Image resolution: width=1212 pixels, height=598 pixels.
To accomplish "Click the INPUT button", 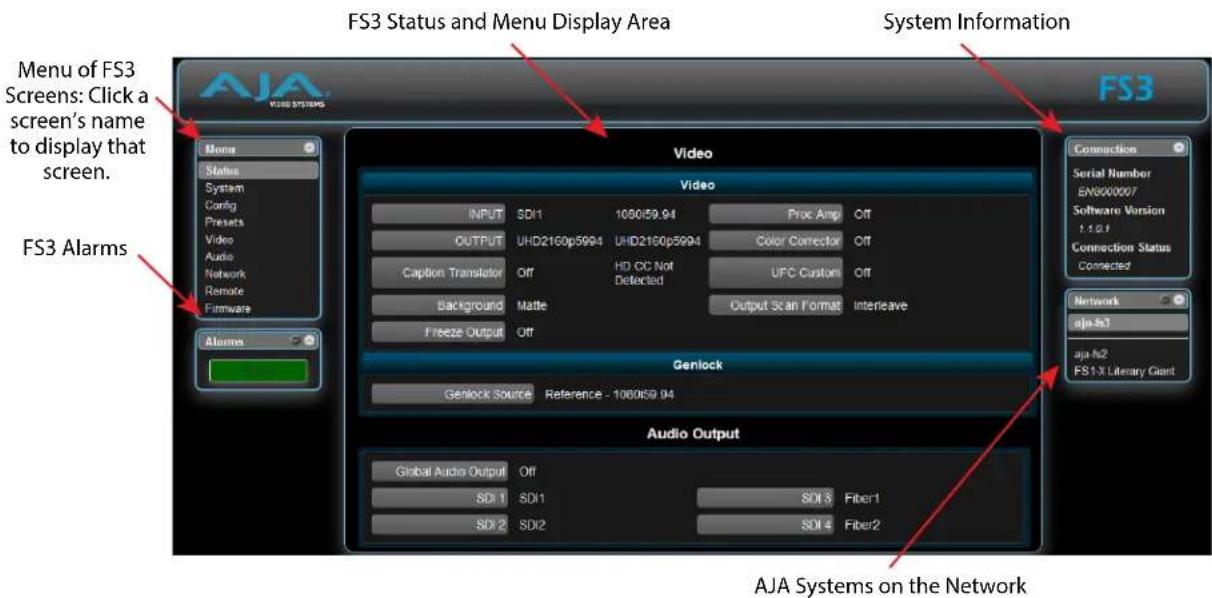I will coord(439,214).
